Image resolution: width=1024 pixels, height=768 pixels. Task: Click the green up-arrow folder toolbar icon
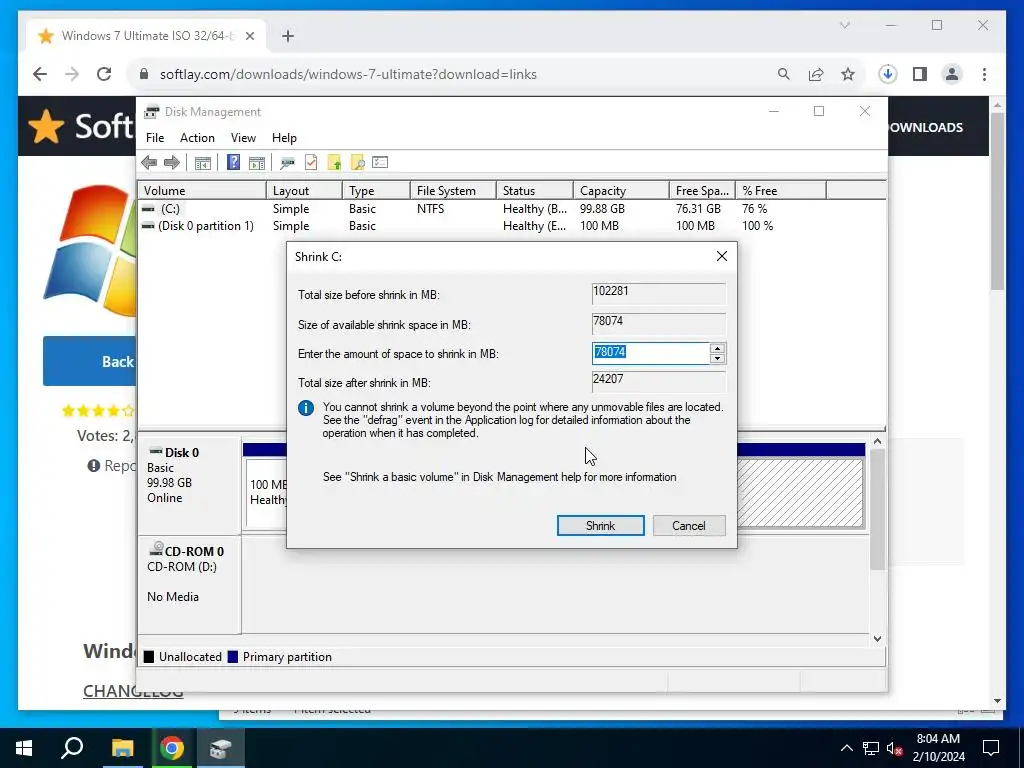pos(334,163)
